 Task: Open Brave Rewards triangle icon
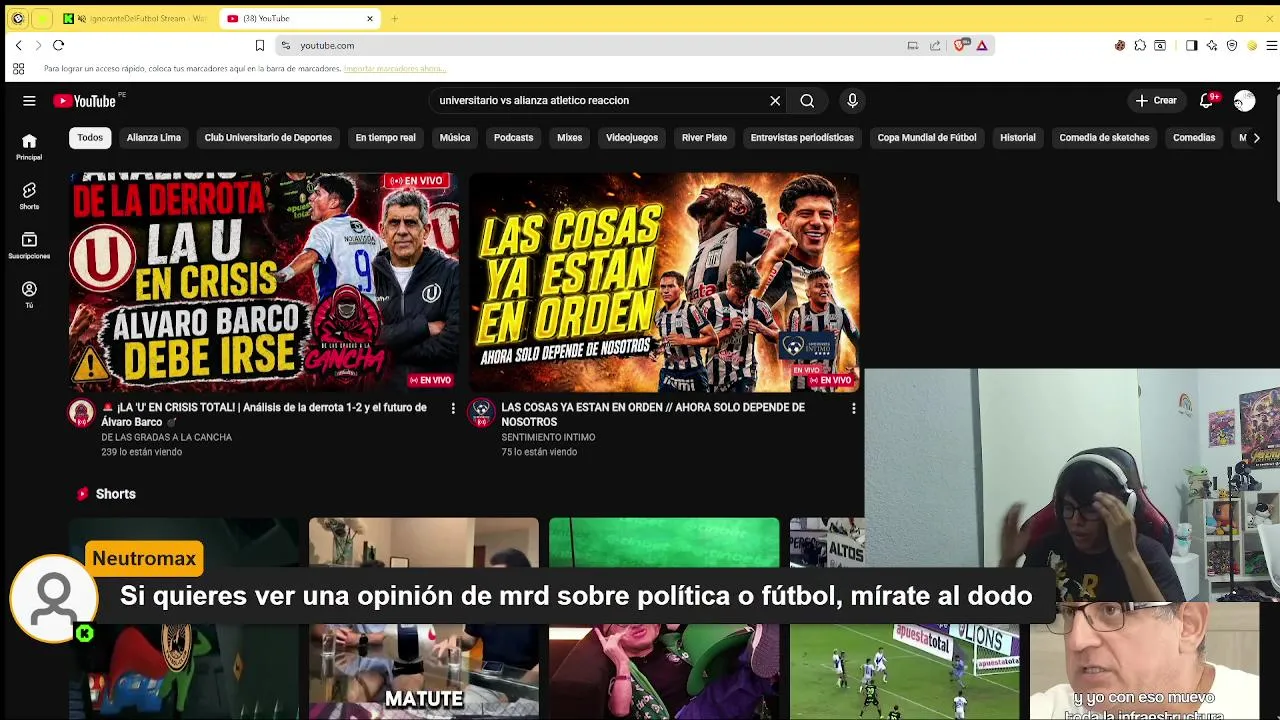pos(982,45)
